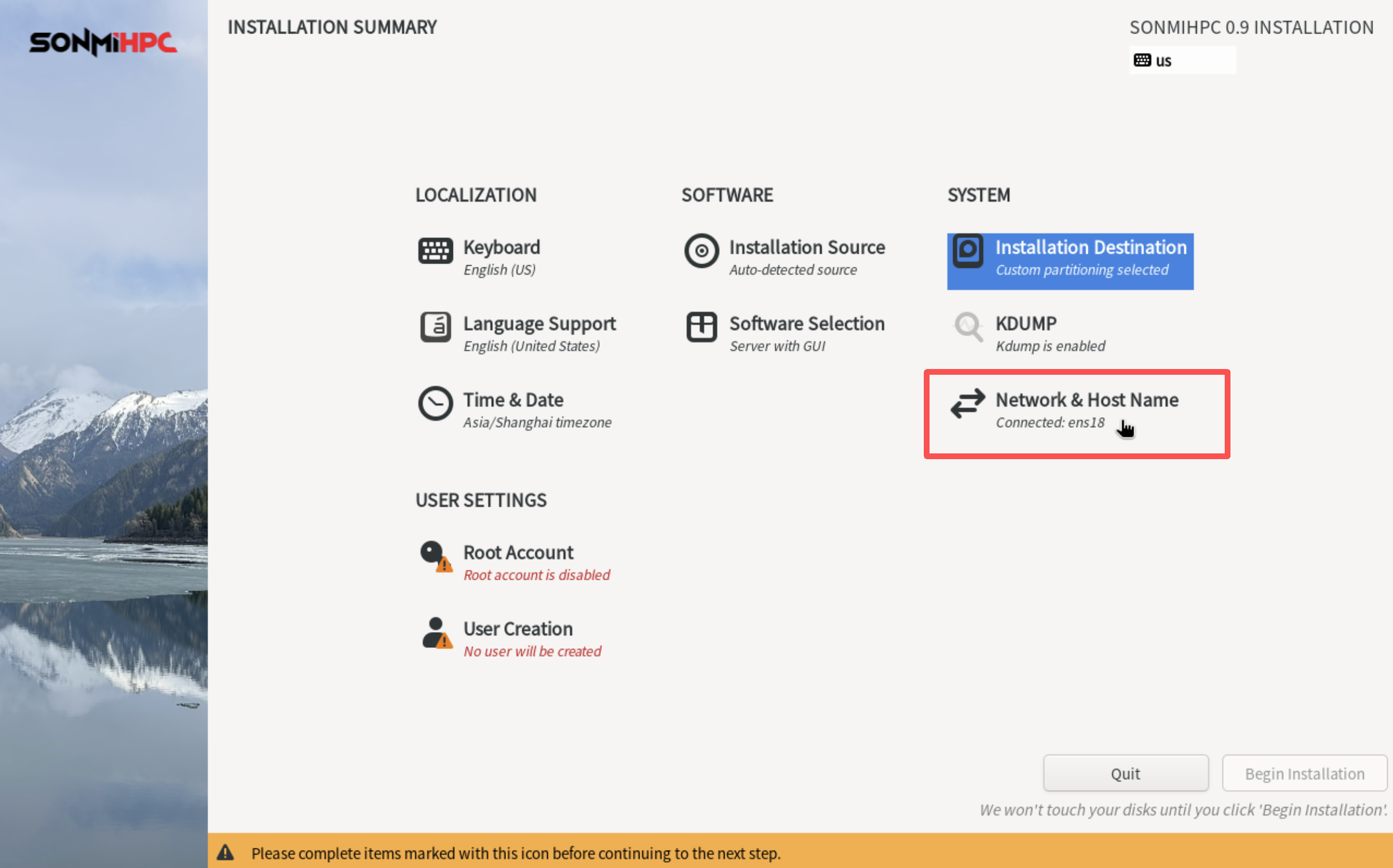Click the User Creation person icon
Image resolution: width=1393 pixels, height=868 pixels.
click(x=435, y=633)
